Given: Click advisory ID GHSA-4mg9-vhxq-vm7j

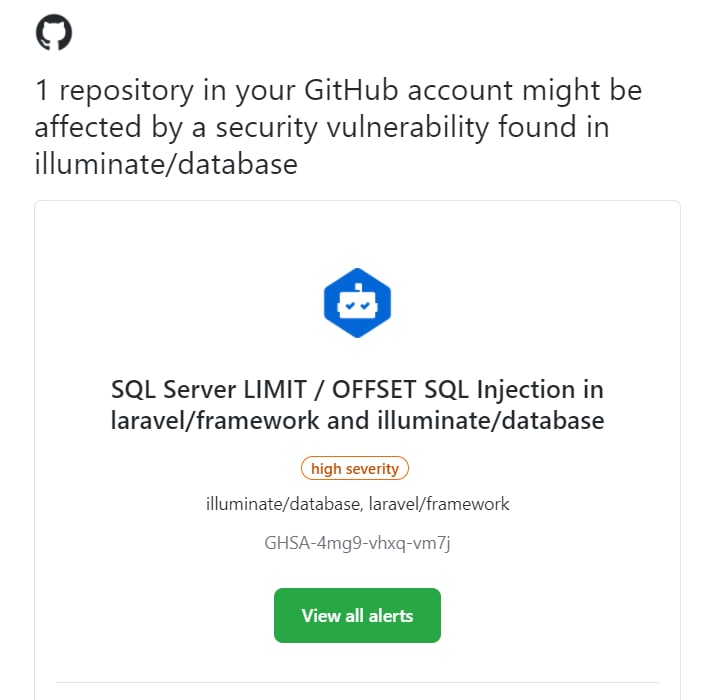Looking at the screenshot, I should coord(358,543).
